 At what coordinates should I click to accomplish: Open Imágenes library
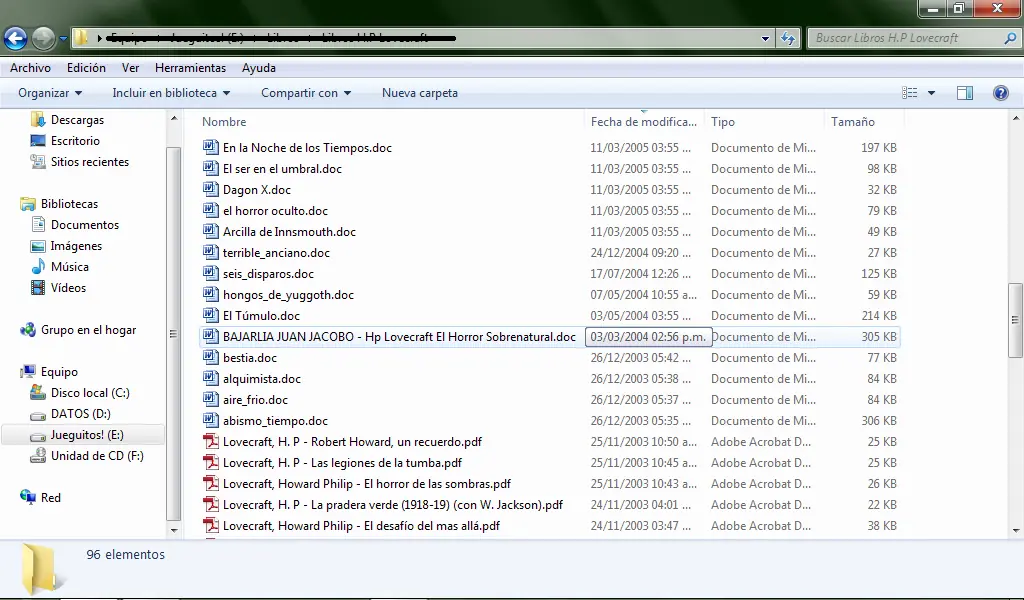[x=76, y=246]
